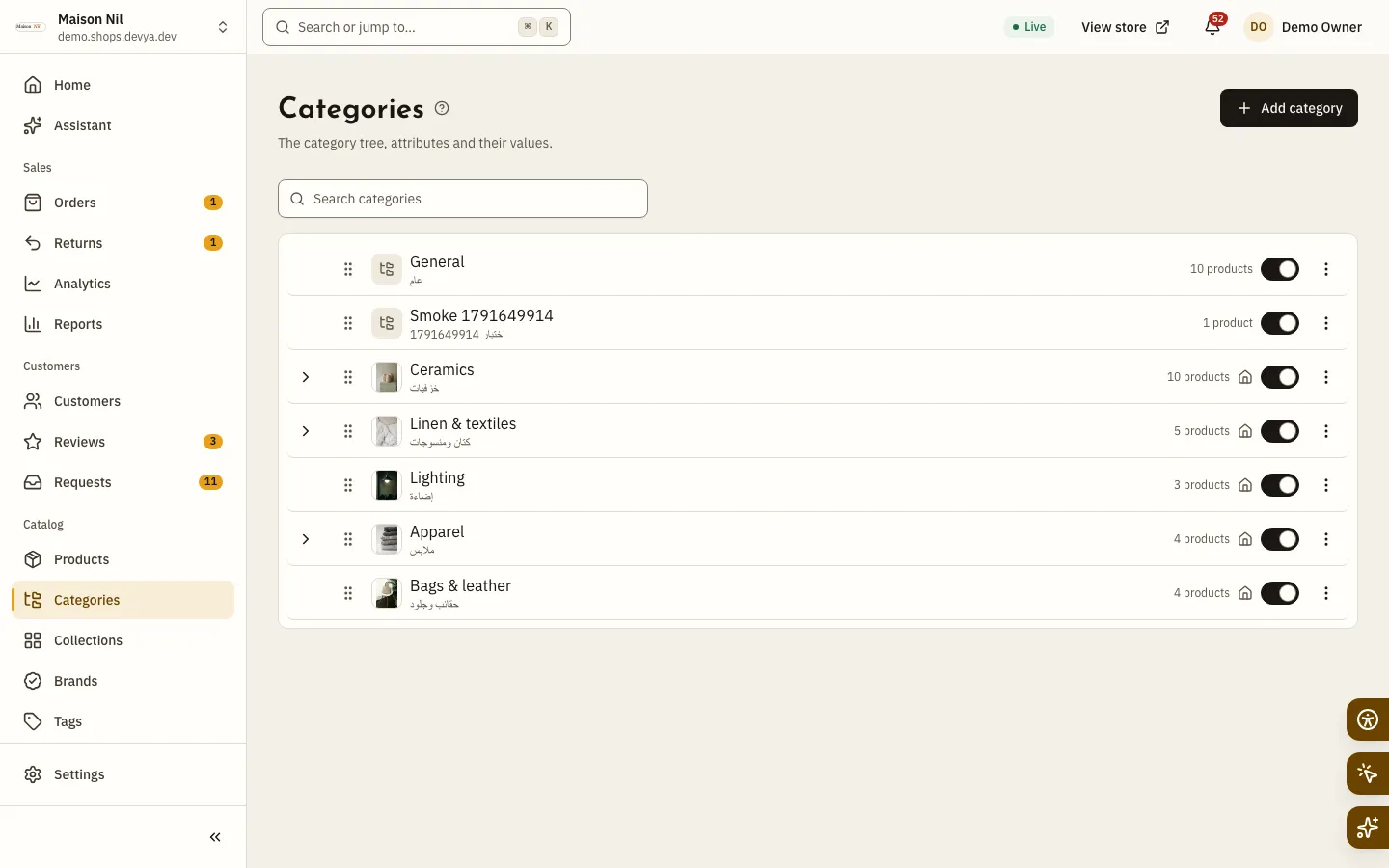Open more options for Bags & leather category
1389x868 pixels.
coord(1326,593)
